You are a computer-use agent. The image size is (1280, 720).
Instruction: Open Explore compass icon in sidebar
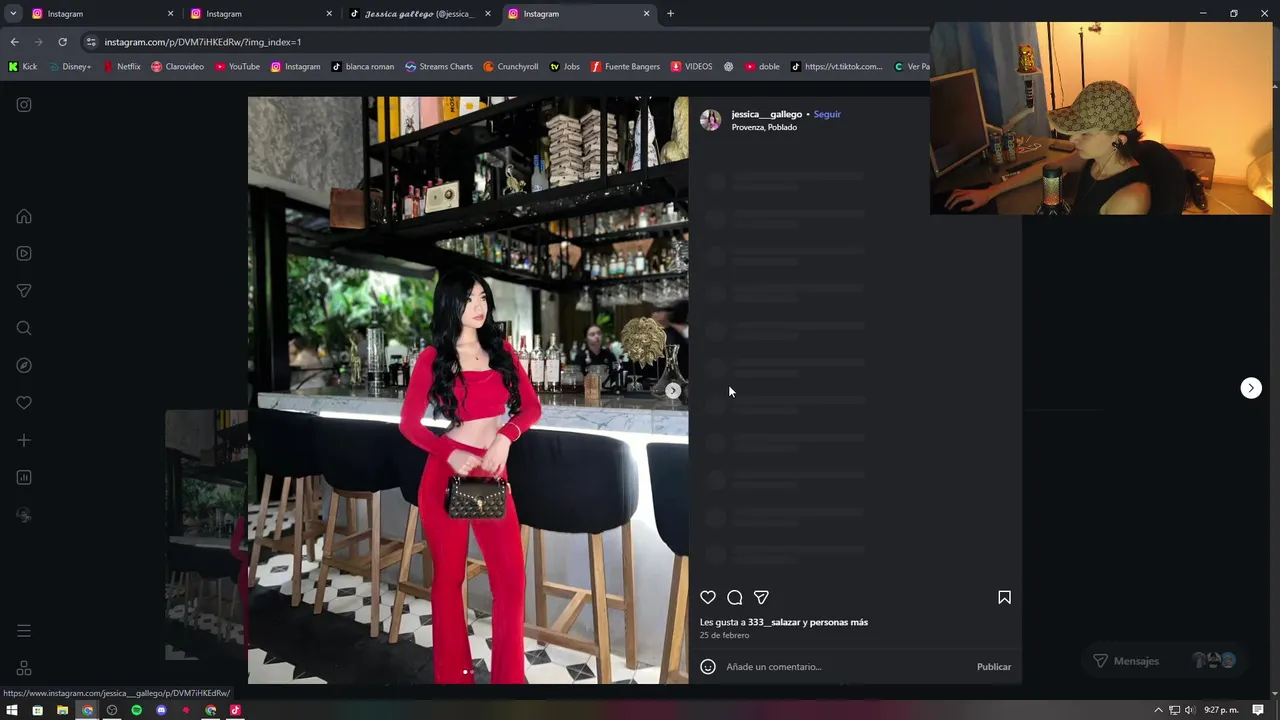(24, 366)
